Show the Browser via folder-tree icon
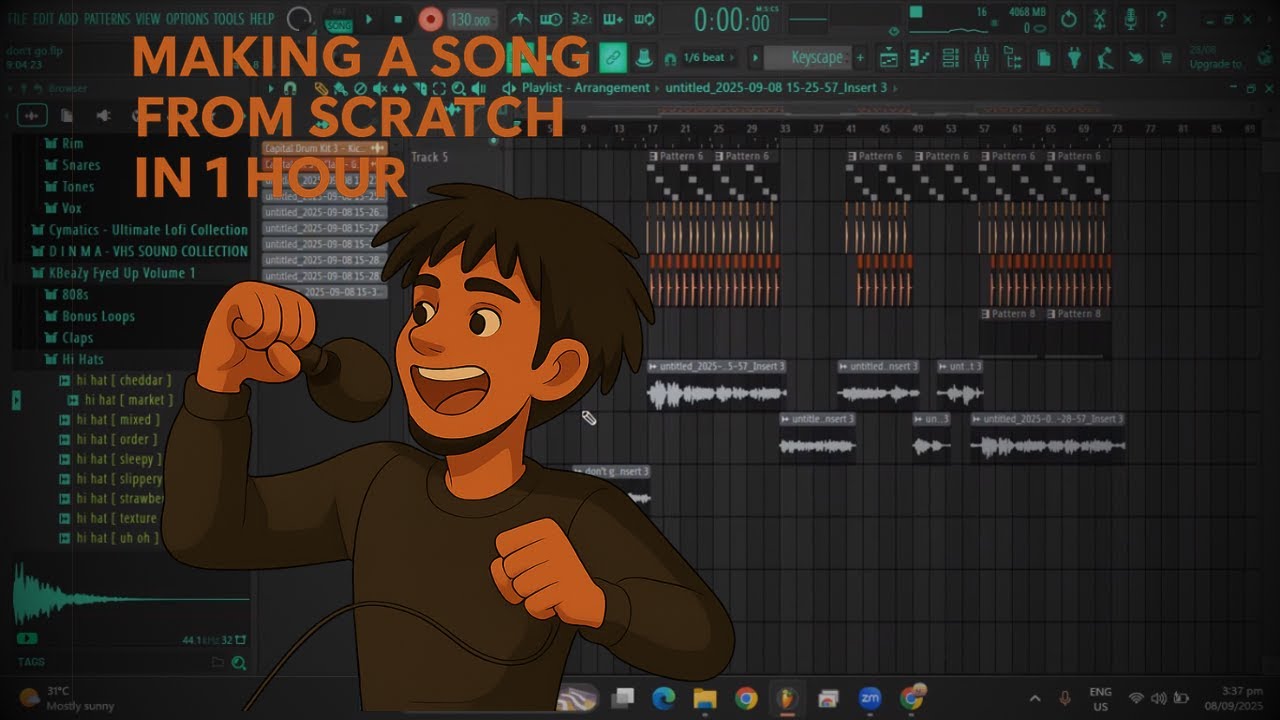Screen dimensions: 1280x720 click(x=1012, y=58)
